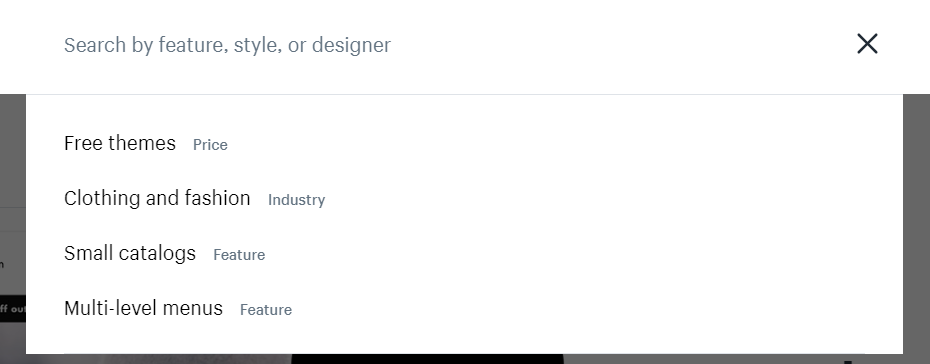The width and height of the screenshot is (930, 364).
Task: Click the partially hidden black badge at left edge
Action: (12, 309)
